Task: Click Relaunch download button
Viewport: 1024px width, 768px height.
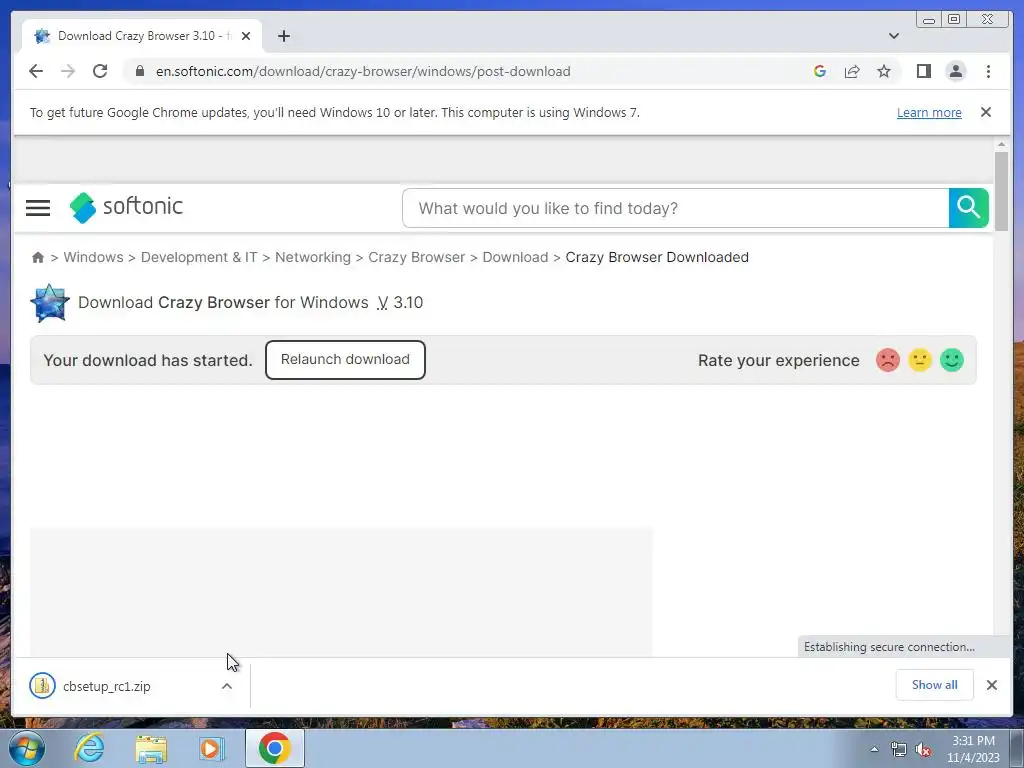Action: pos(345,360)
